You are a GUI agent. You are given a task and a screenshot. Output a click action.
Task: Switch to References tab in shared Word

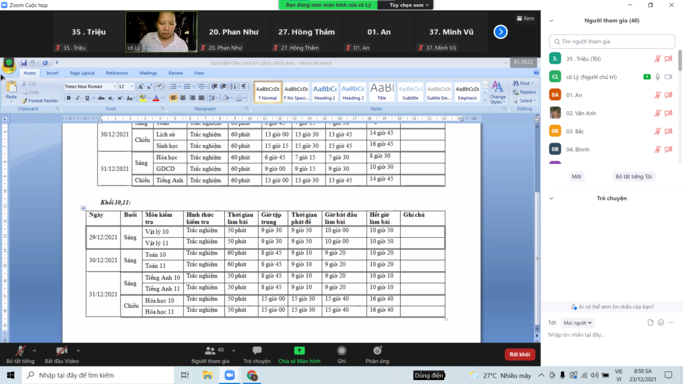(117, 73)
